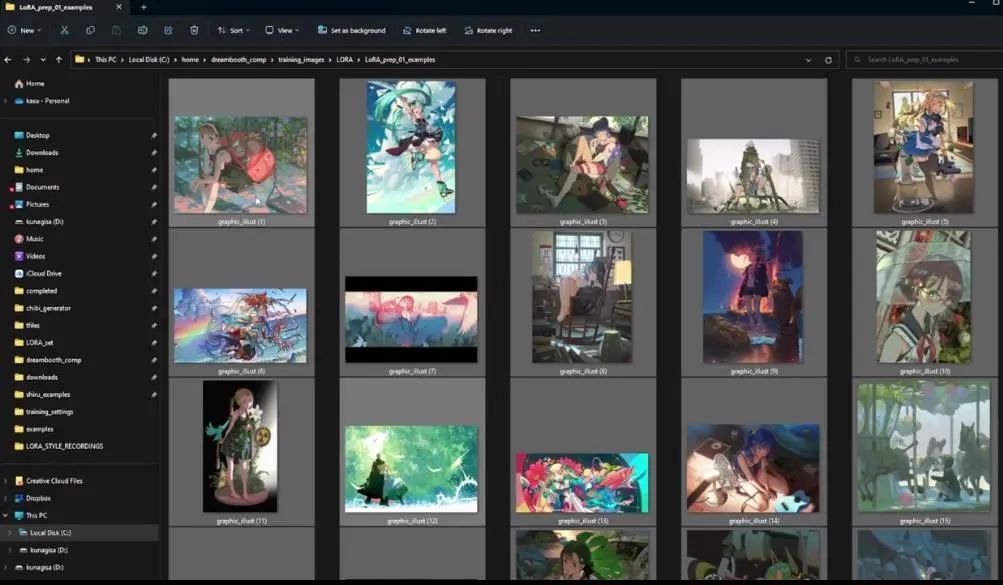Expand Dropbox in sidebar
Screen dimensions: 1003x585
point(6,498)
